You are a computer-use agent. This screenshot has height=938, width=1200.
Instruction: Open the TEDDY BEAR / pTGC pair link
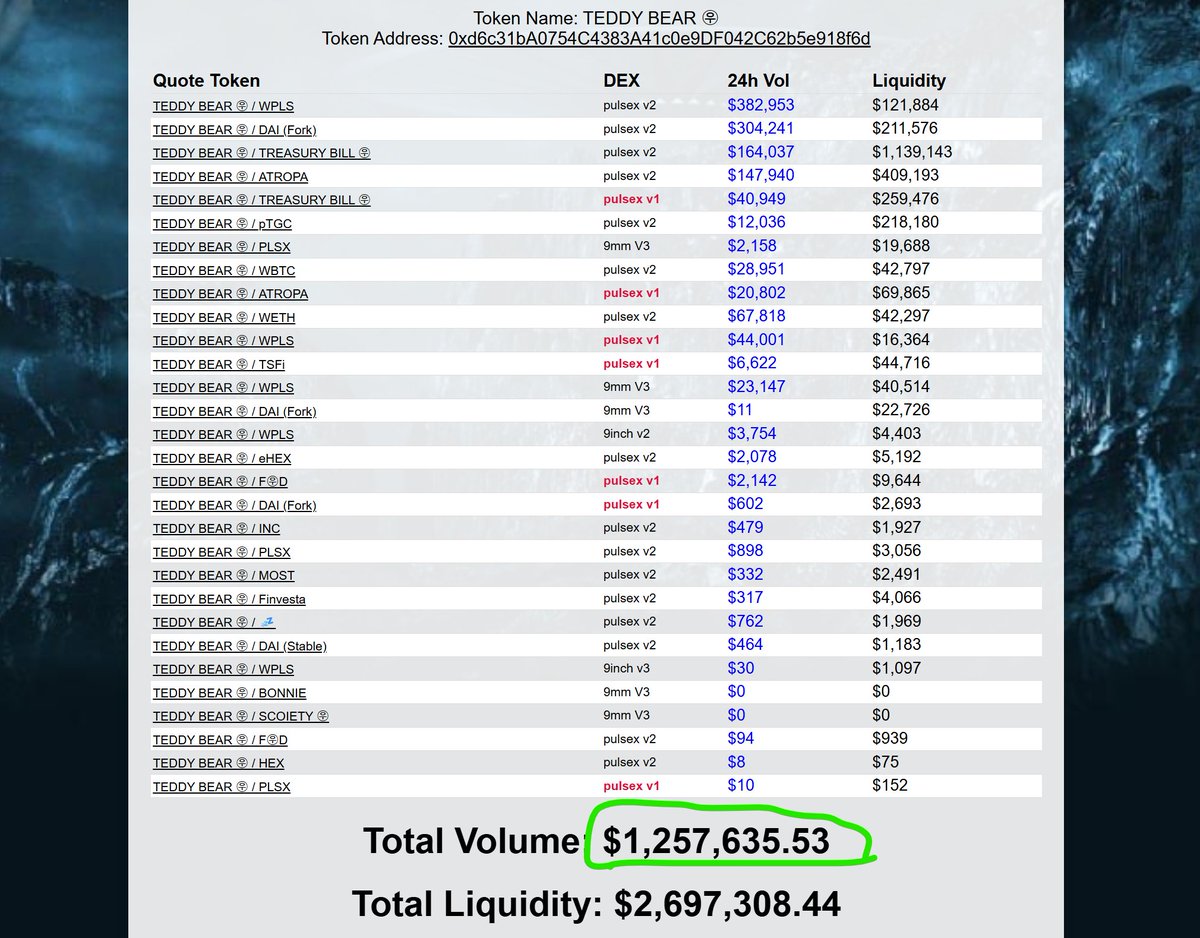click(222, 224)
